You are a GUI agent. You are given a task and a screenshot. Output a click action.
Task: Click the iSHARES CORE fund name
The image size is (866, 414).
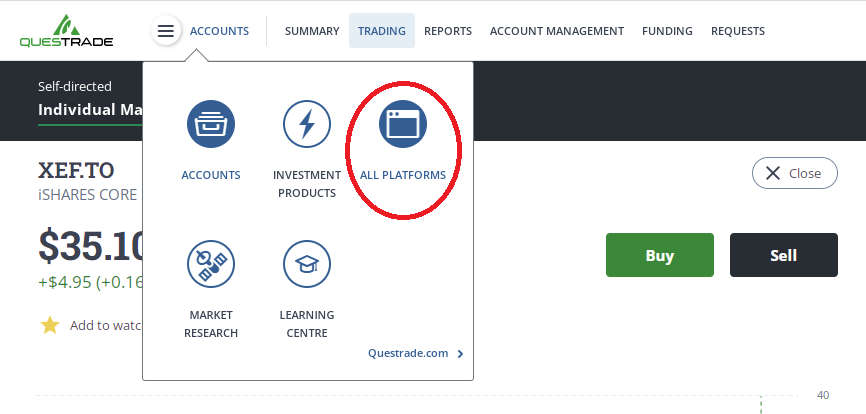click(87, 195)
